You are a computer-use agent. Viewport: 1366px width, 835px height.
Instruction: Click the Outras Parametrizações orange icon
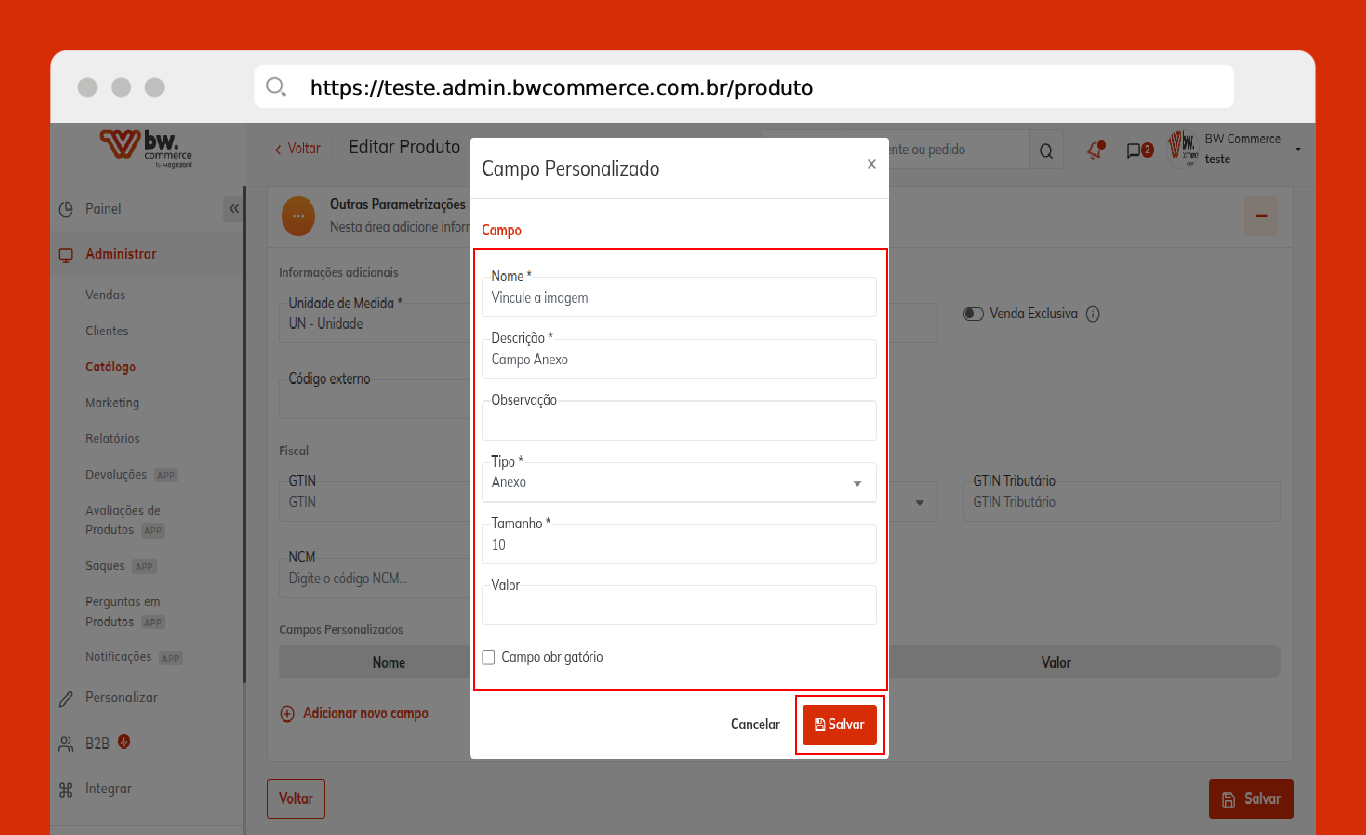pyautogui.click(x=298, y=216)
